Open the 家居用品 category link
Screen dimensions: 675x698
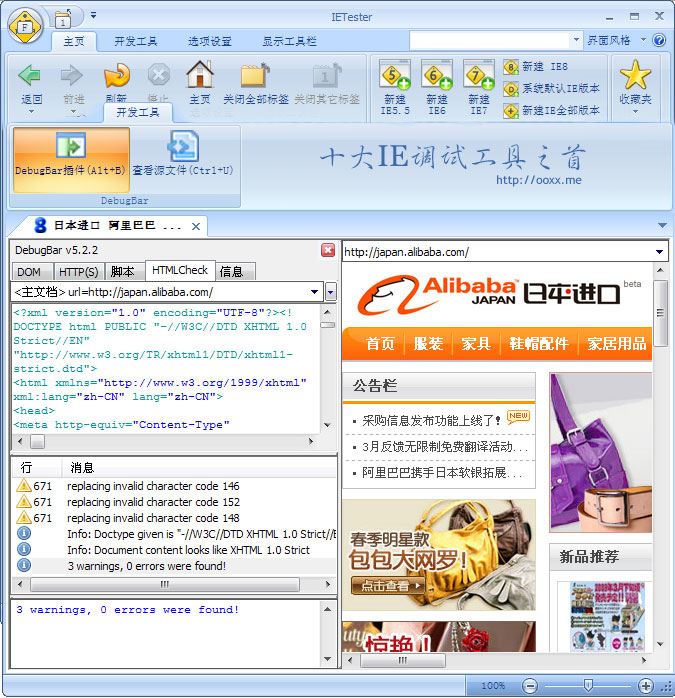[616, 344]
